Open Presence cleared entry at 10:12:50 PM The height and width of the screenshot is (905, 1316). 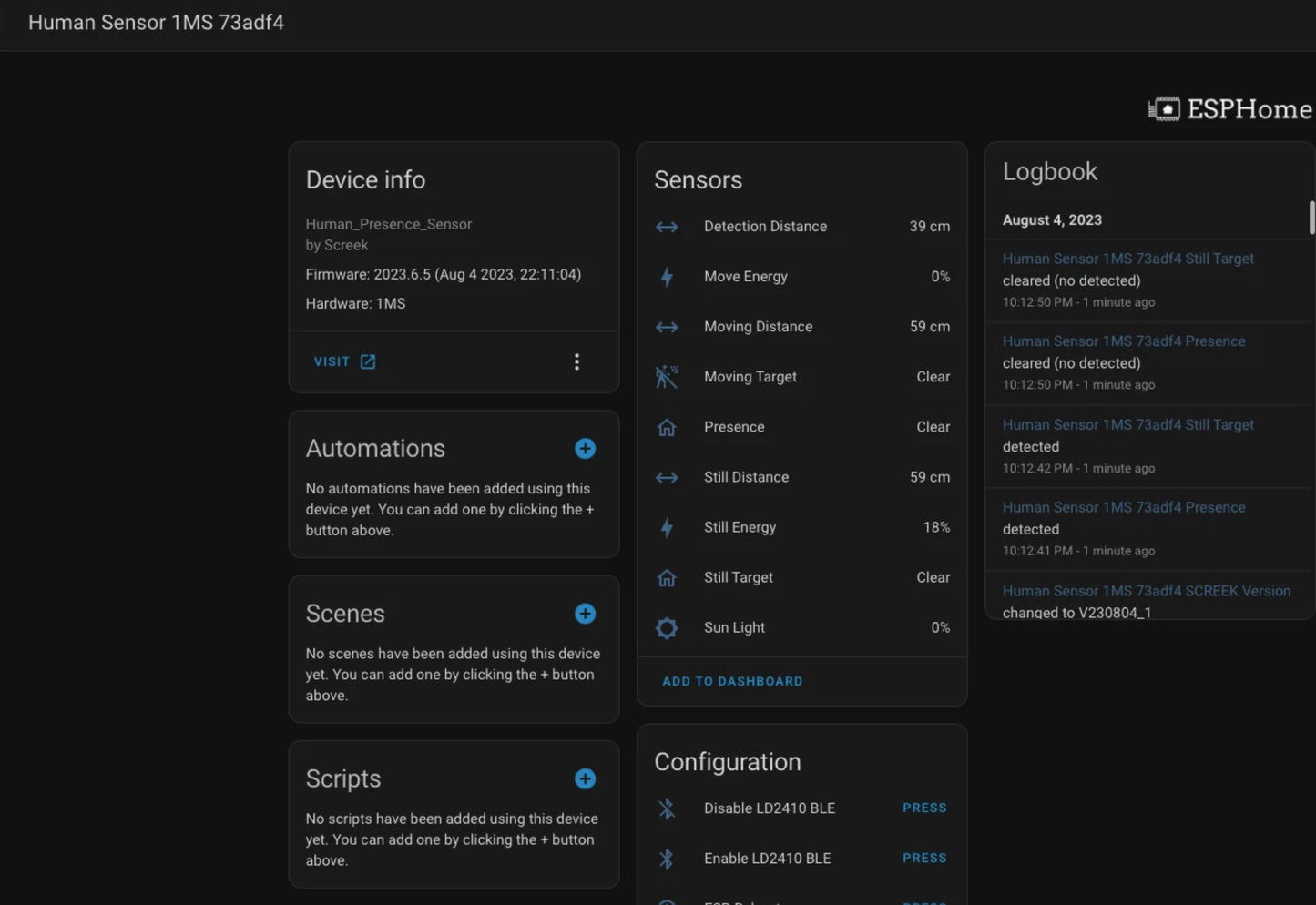pos(1148,363)
